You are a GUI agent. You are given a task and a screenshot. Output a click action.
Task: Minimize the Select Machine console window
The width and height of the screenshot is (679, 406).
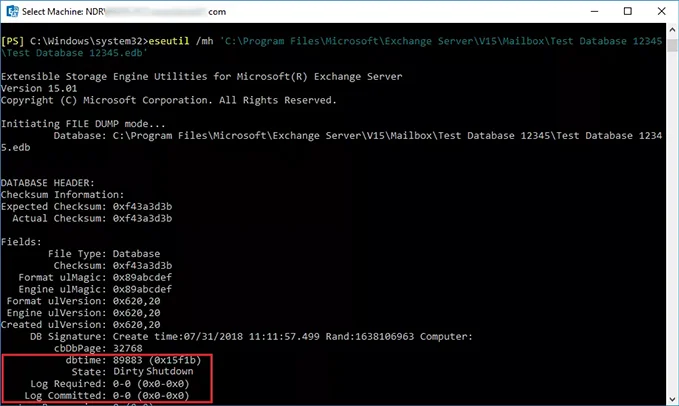(595, 11)
